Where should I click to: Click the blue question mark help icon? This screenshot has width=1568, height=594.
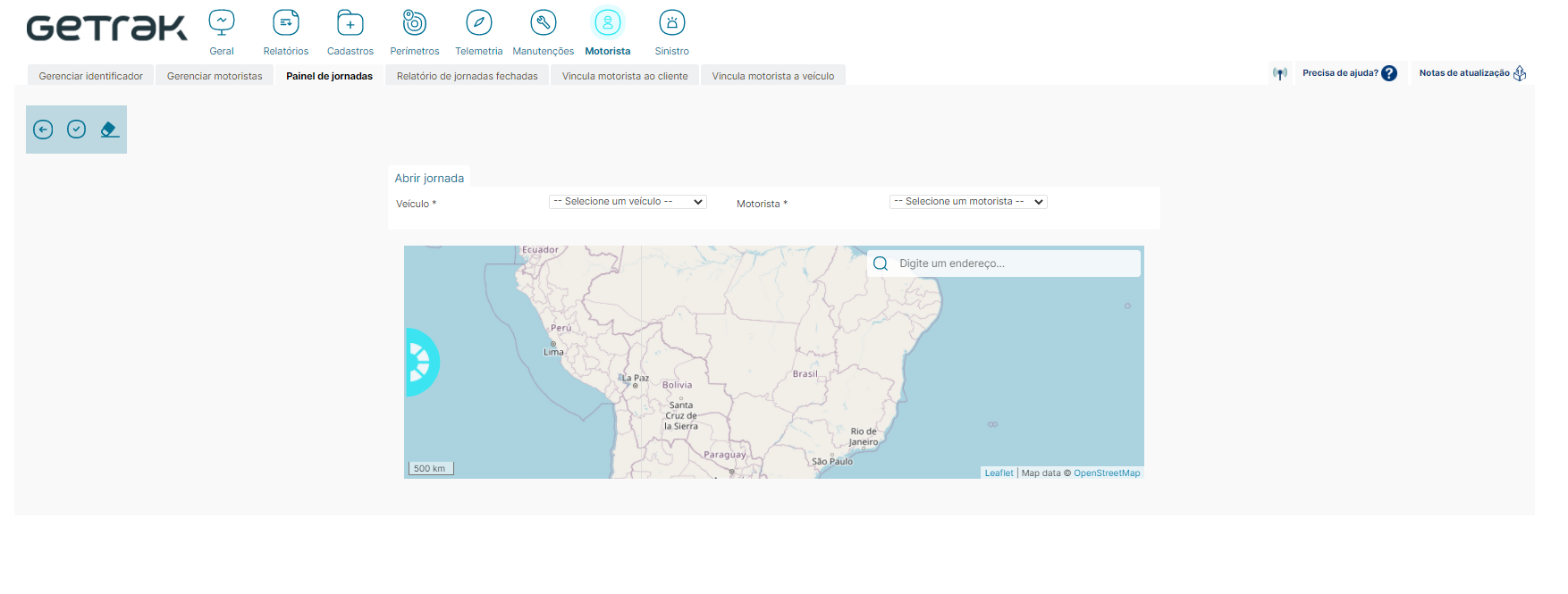[1389, 73]
